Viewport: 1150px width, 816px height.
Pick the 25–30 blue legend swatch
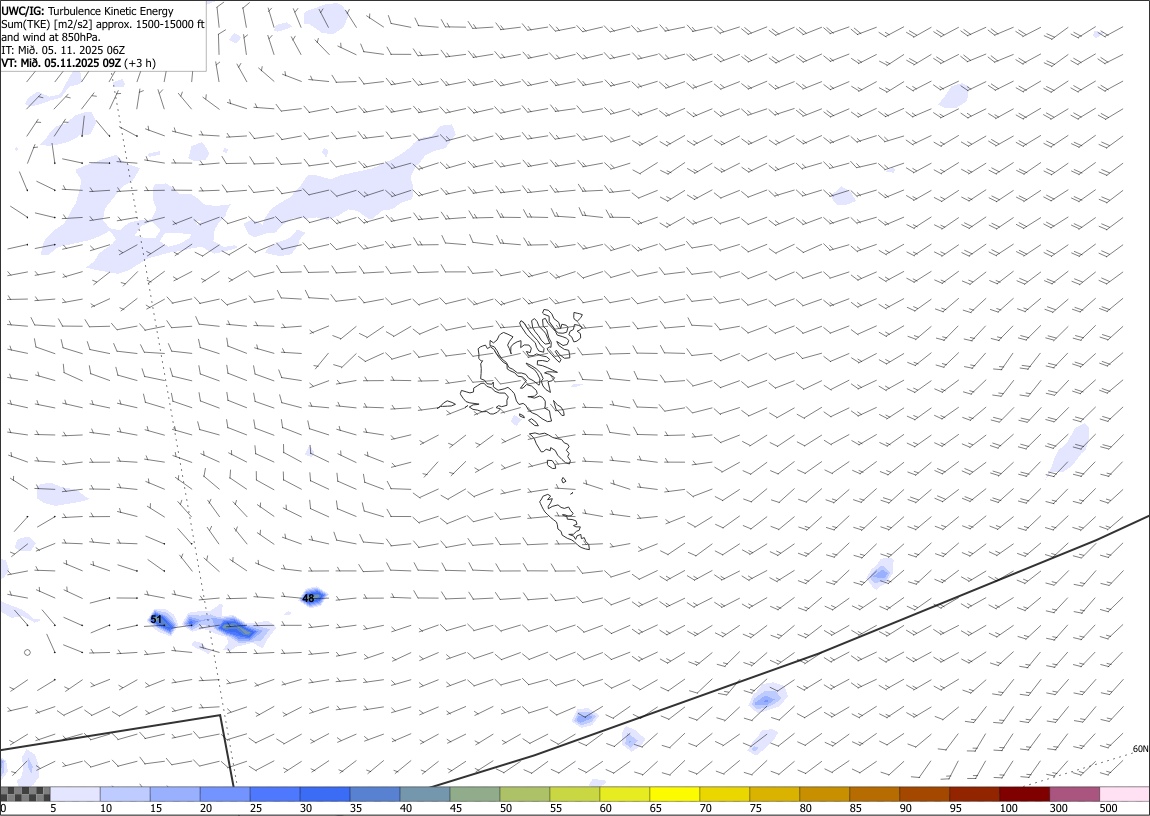[275, 794]
